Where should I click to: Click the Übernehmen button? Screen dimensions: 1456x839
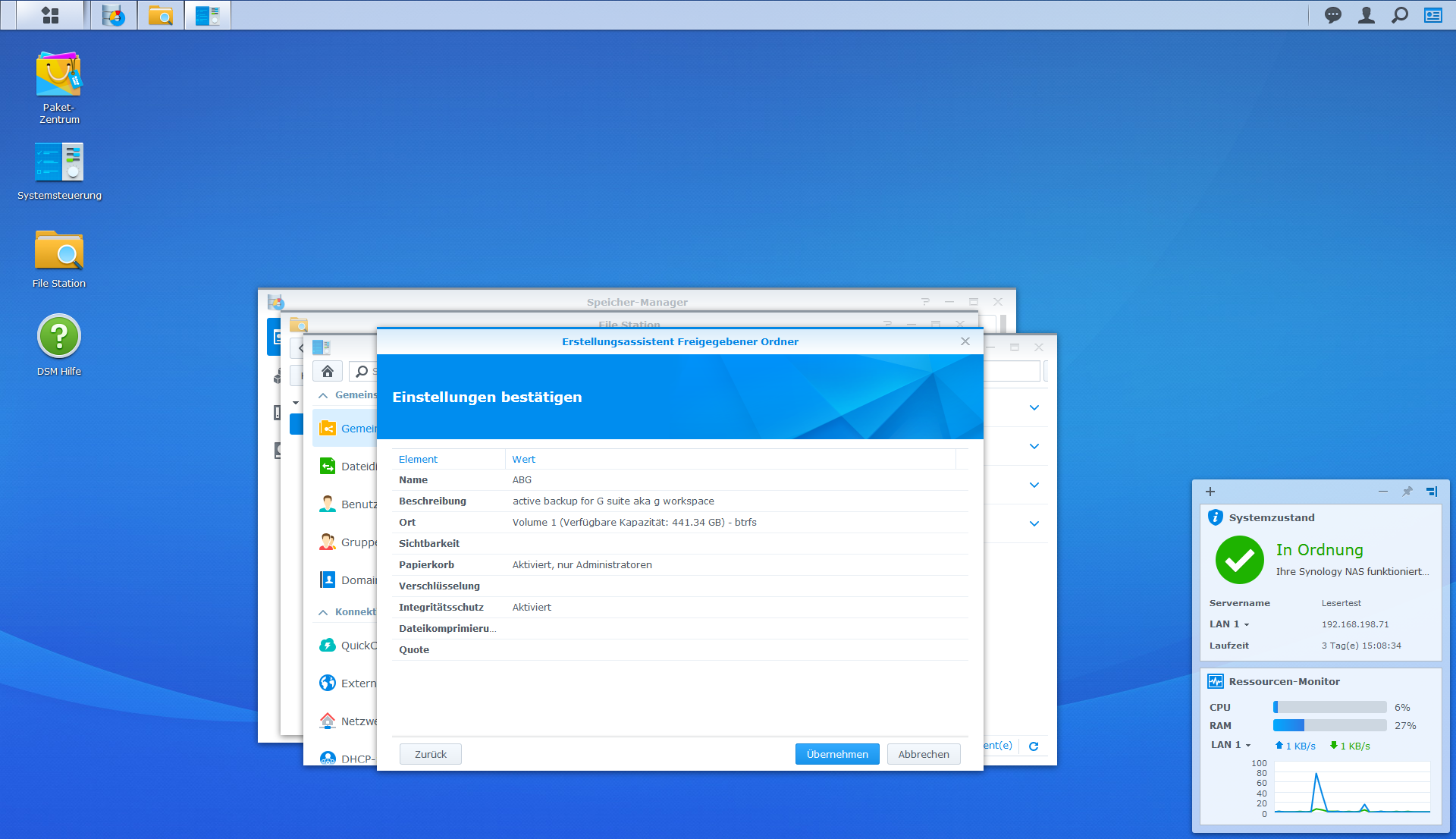point(836,754)
